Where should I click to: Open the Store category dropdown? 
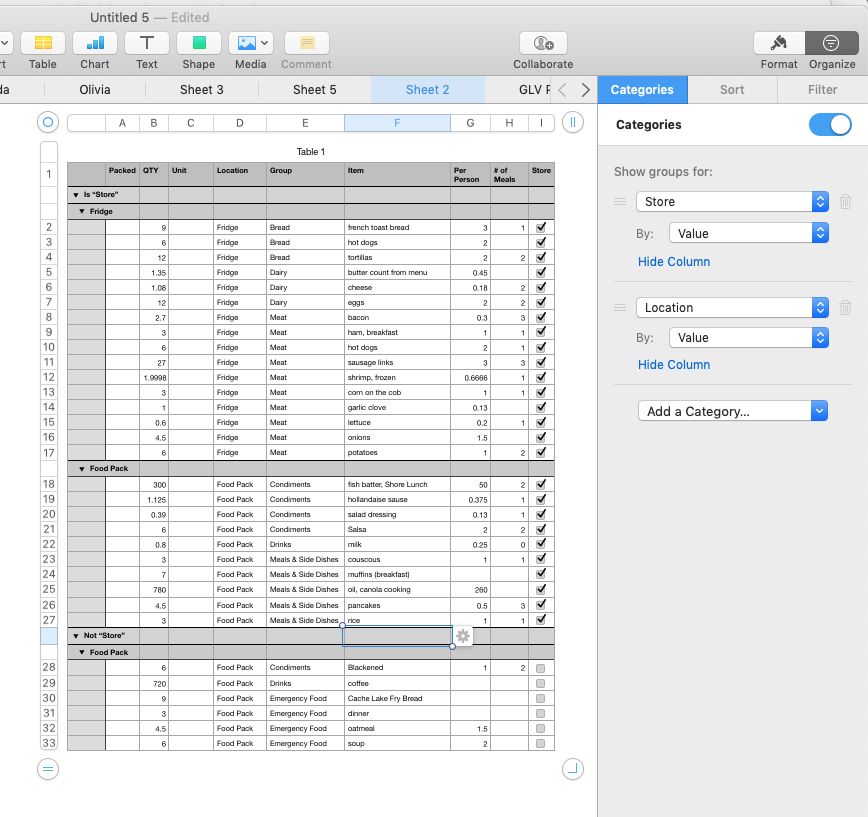(732, 201)
